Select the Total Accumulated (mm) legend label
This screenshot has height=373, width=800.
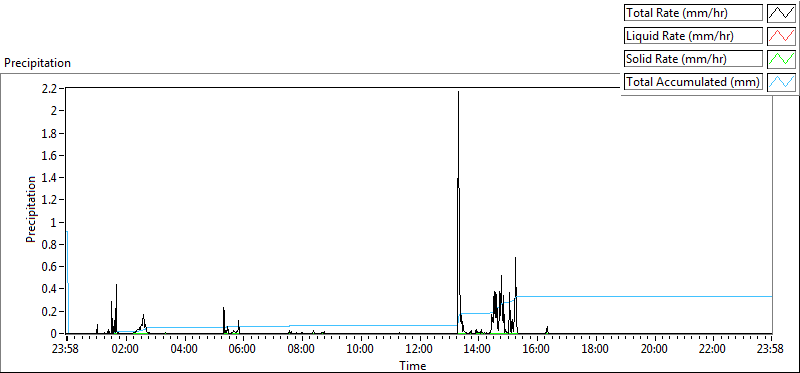click(x=693, y=82)
